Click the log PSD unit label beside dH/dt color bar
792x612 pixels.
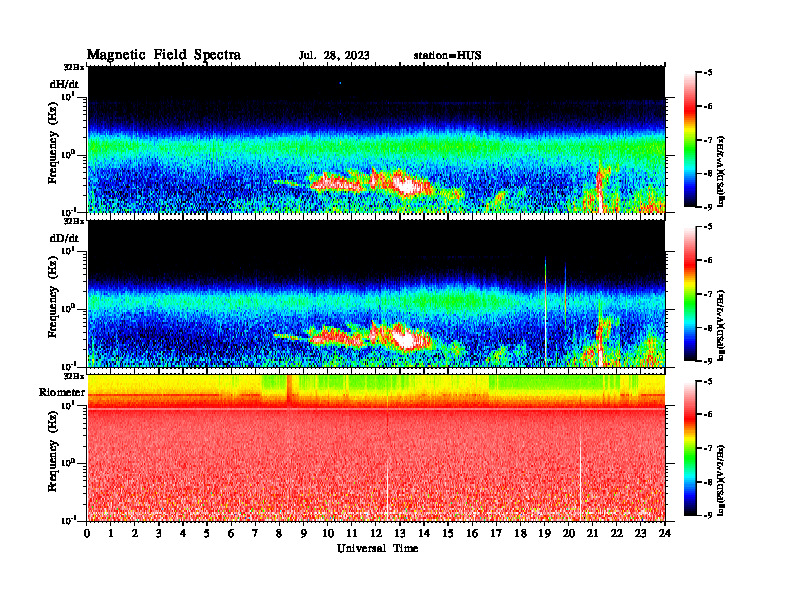[x=722, y=171]
